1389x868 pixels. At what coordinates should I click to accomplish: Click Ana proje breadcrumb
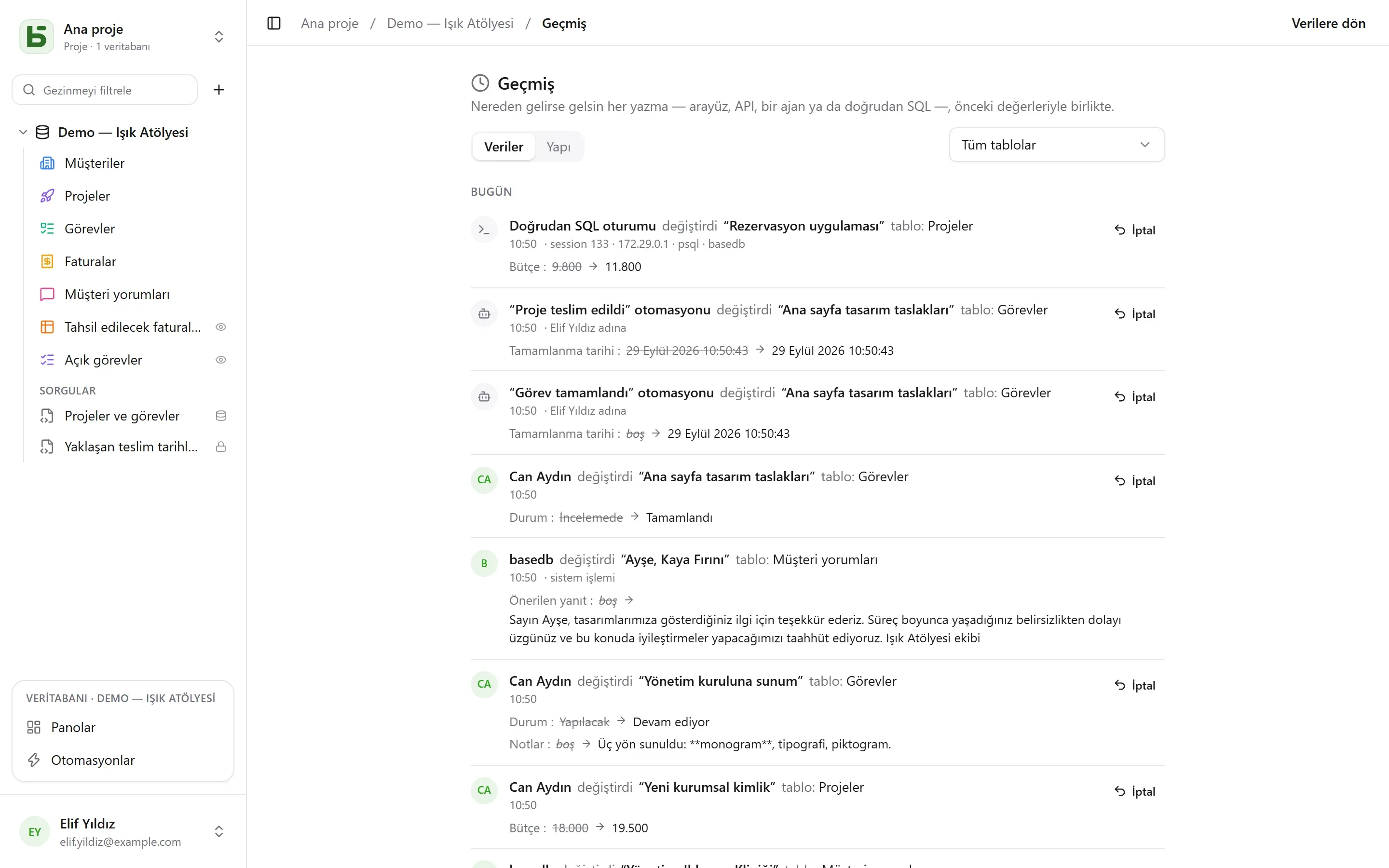329,24
